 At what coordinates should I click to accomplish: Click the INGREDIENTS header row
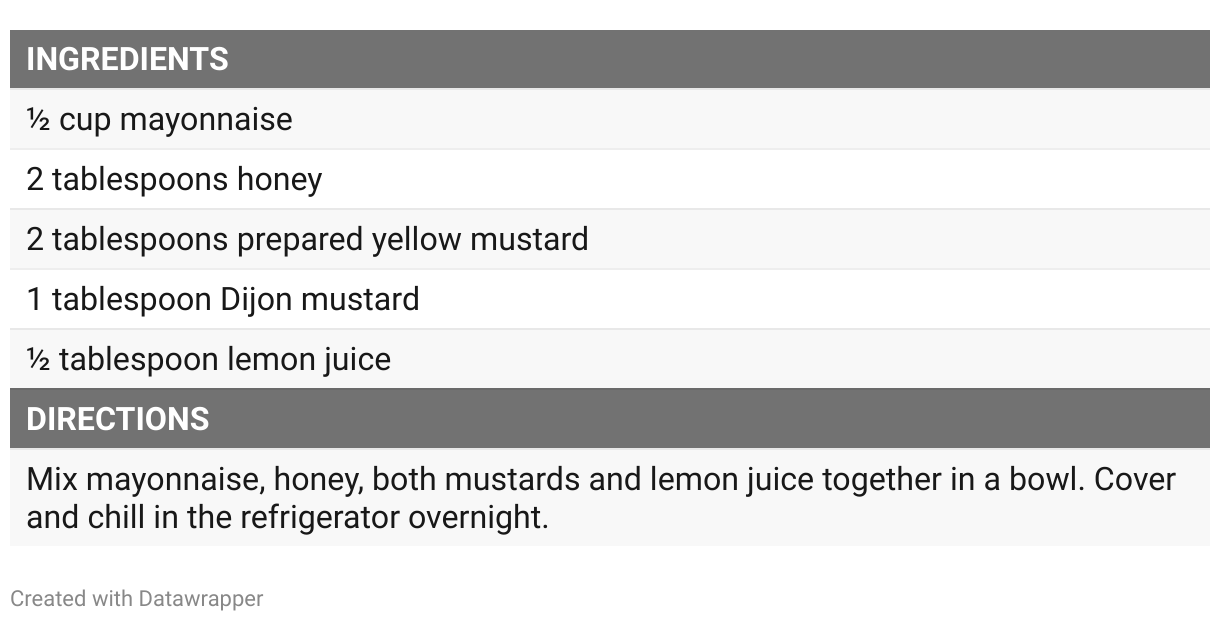pyautogui.click(x=610, y=59)
